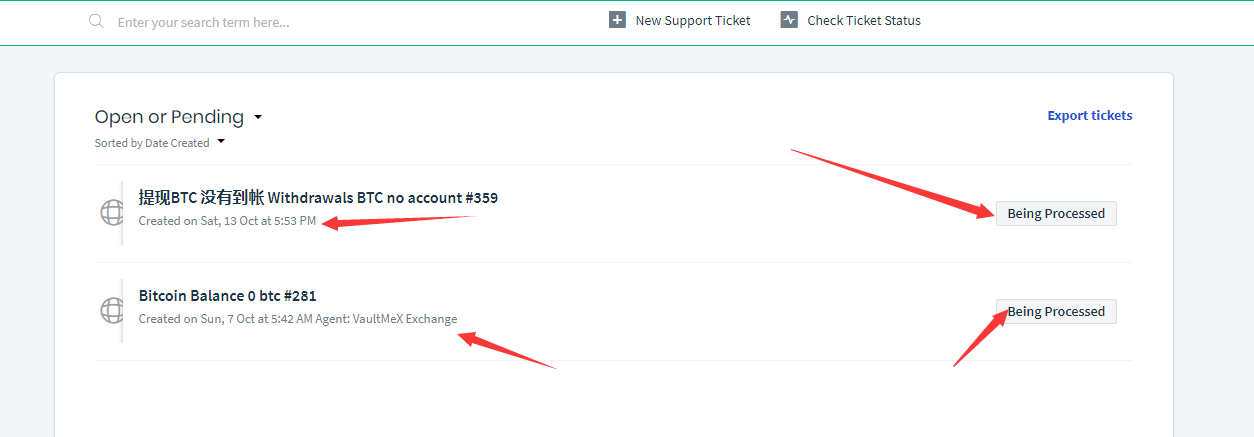
Task: Open the Open or Pending filter heading
Action: [x=169, y=117]
